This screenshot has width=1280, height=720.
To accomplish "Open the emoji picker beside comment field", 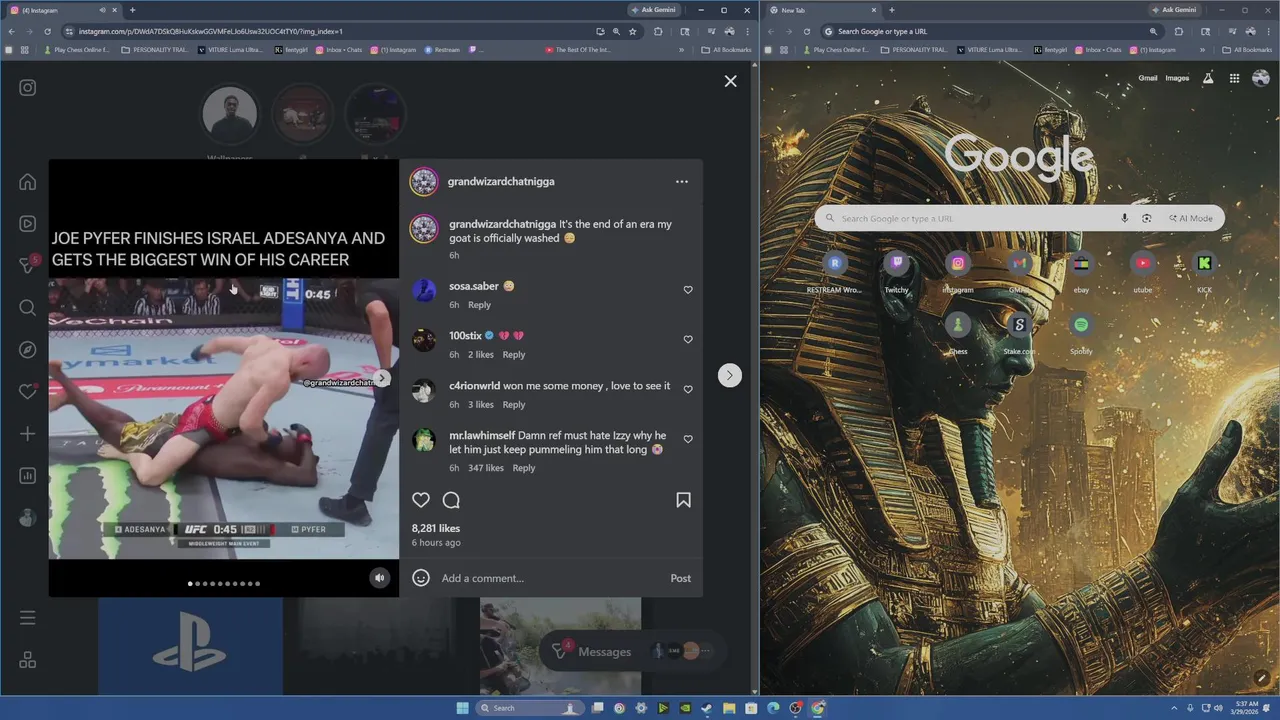I will point(421,578).
